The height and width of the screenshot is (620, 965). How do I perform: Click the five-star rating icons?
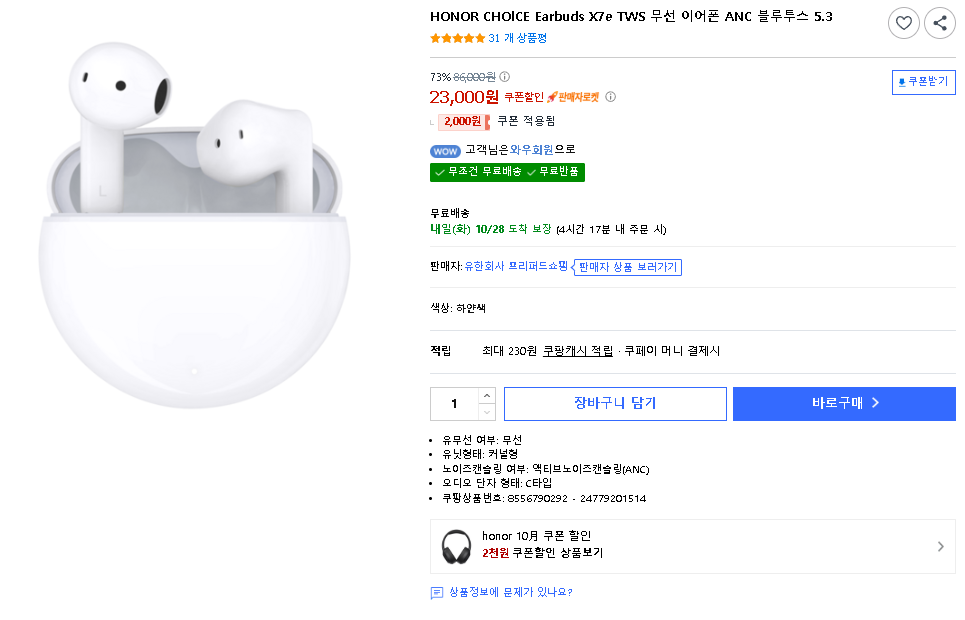pyautogui.click(x=457, y=38)
